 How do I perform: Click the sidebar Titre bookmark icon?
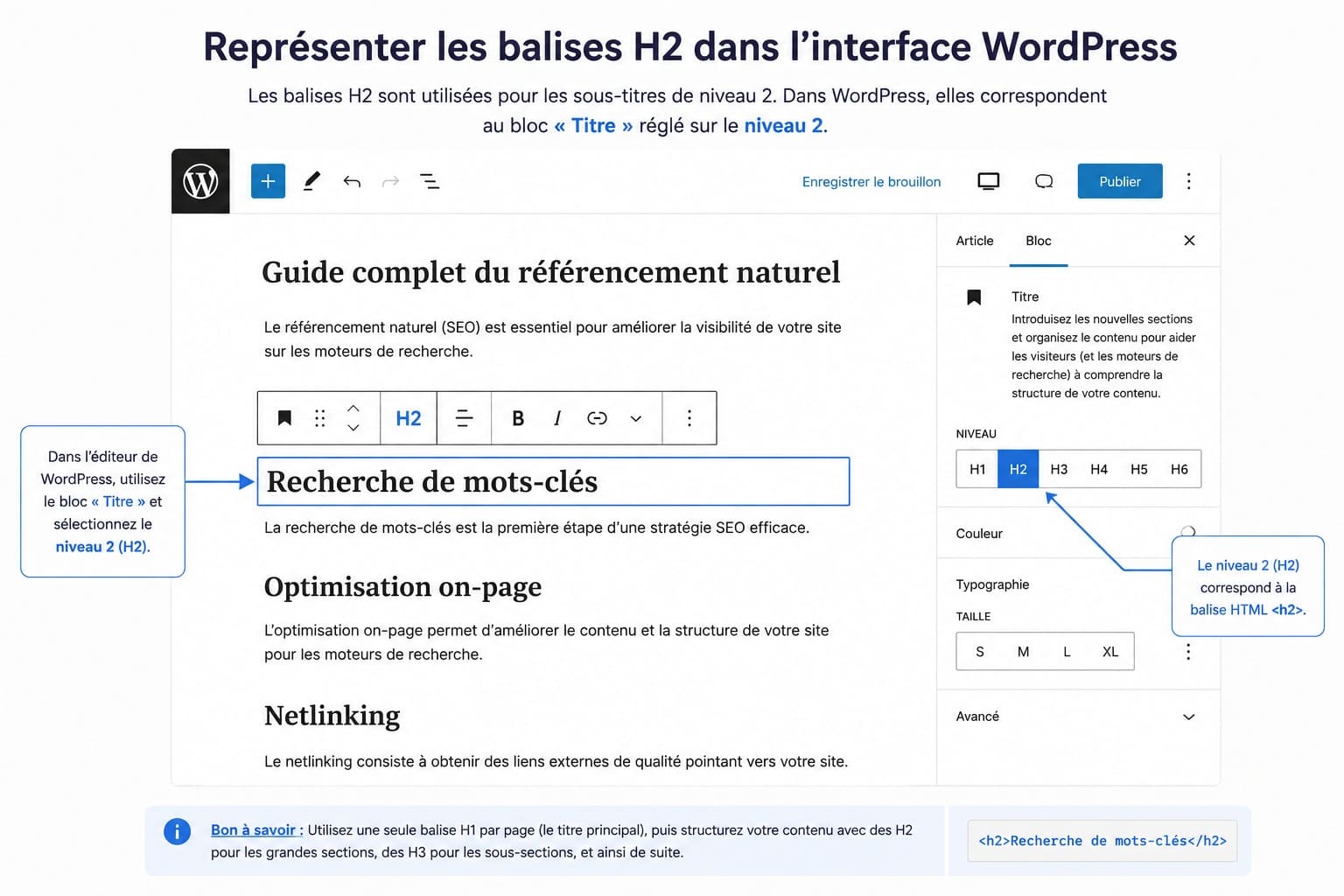(x=974, y=297)
